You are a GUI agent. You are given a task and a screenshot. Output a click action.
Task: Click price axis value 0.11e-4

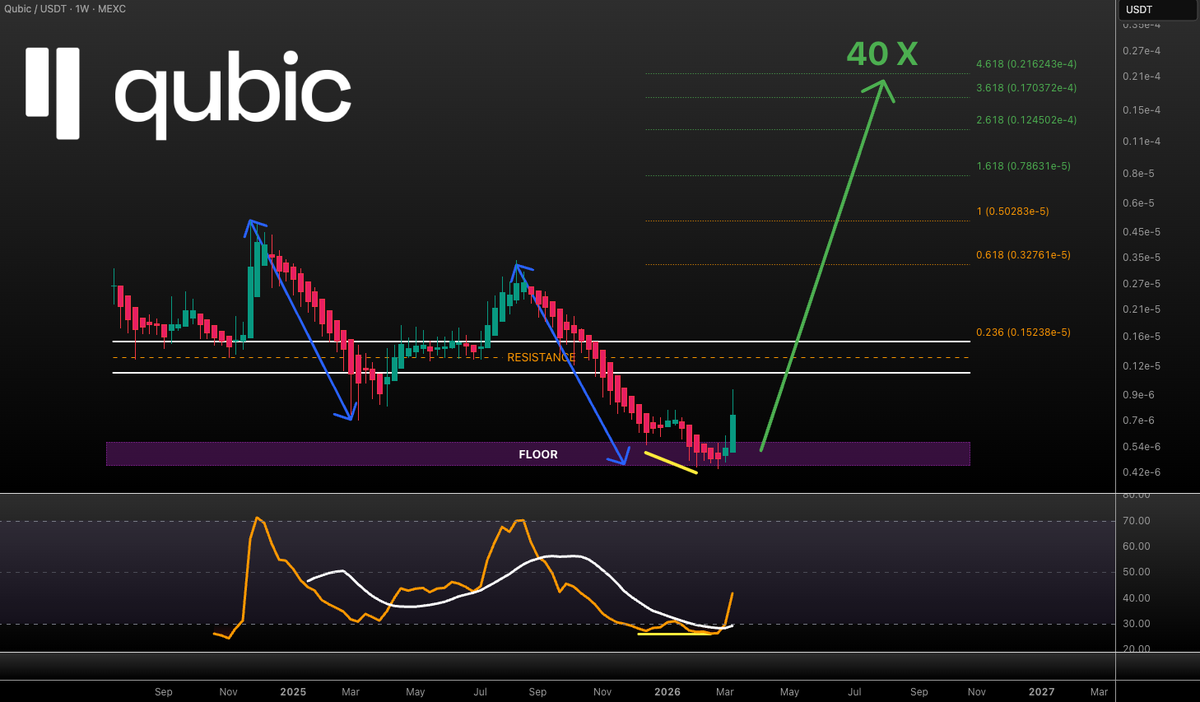click(1143, 142)
